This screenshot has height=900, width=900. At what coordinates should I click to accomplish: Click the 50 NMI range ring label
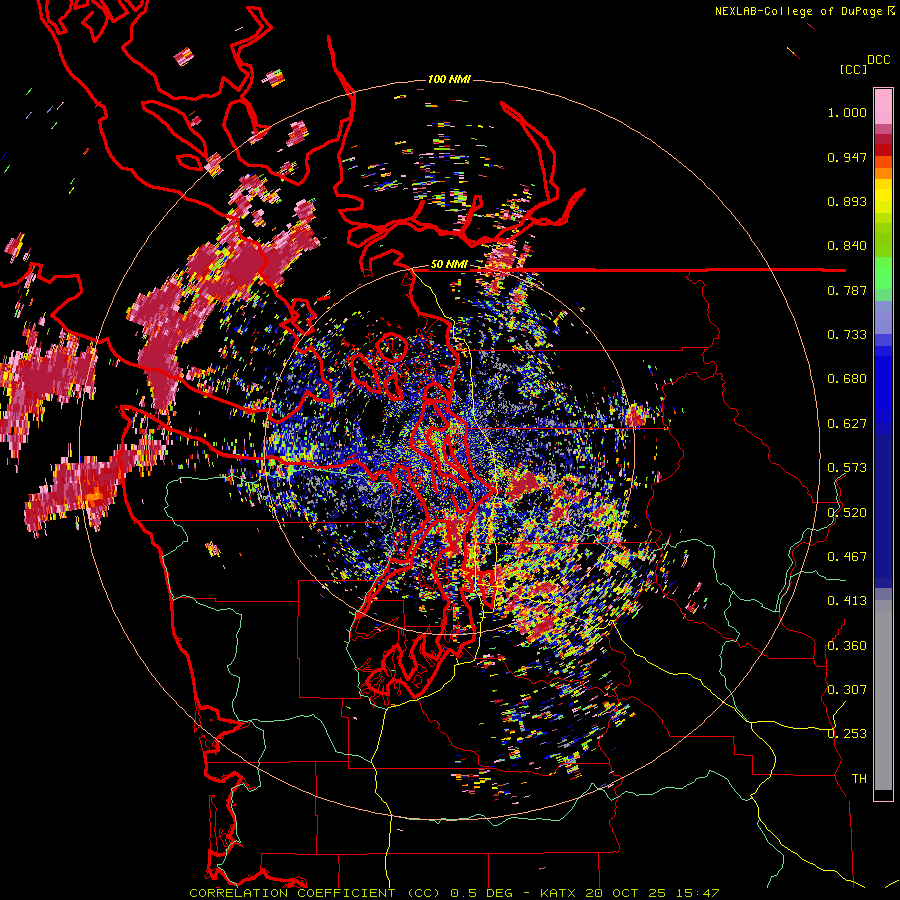pyautogui.click(x=449, y=265)
